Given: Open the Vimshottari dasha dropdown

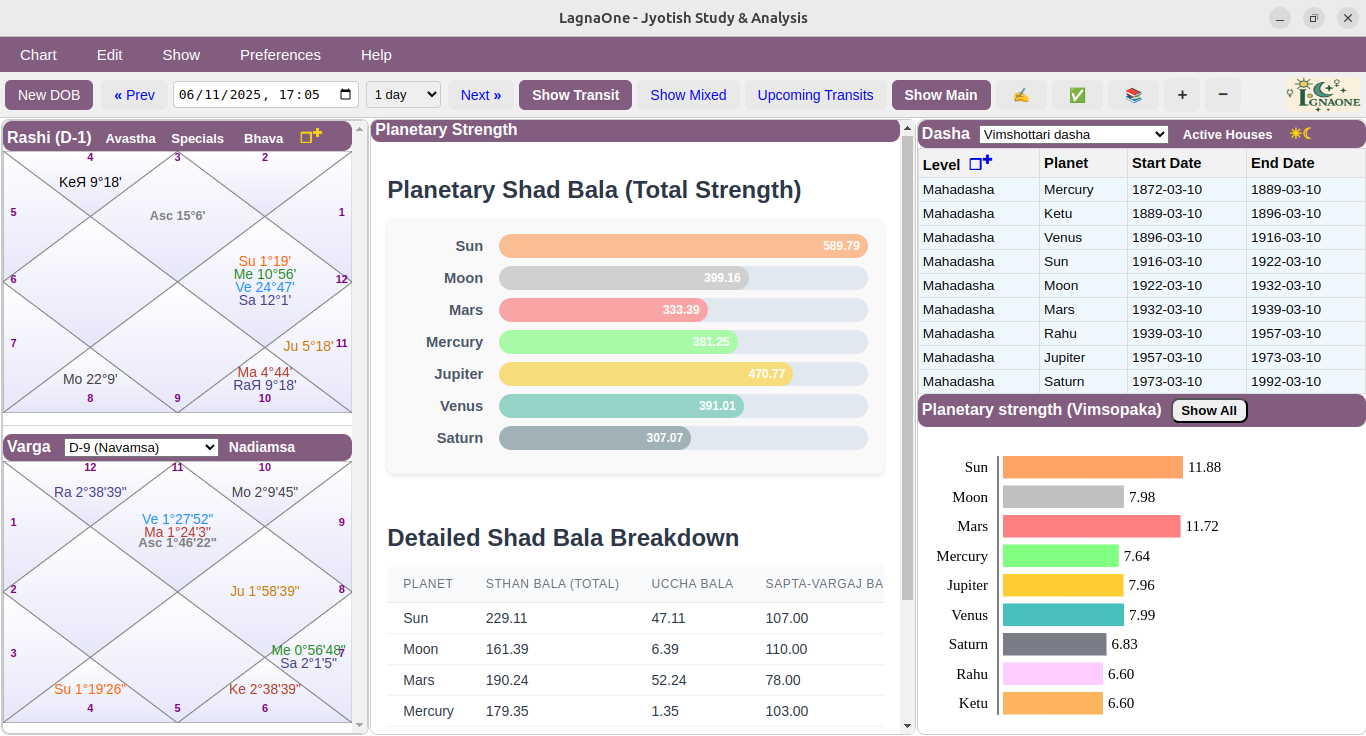Looking at the screenshot, I should tap(1073, 134).
